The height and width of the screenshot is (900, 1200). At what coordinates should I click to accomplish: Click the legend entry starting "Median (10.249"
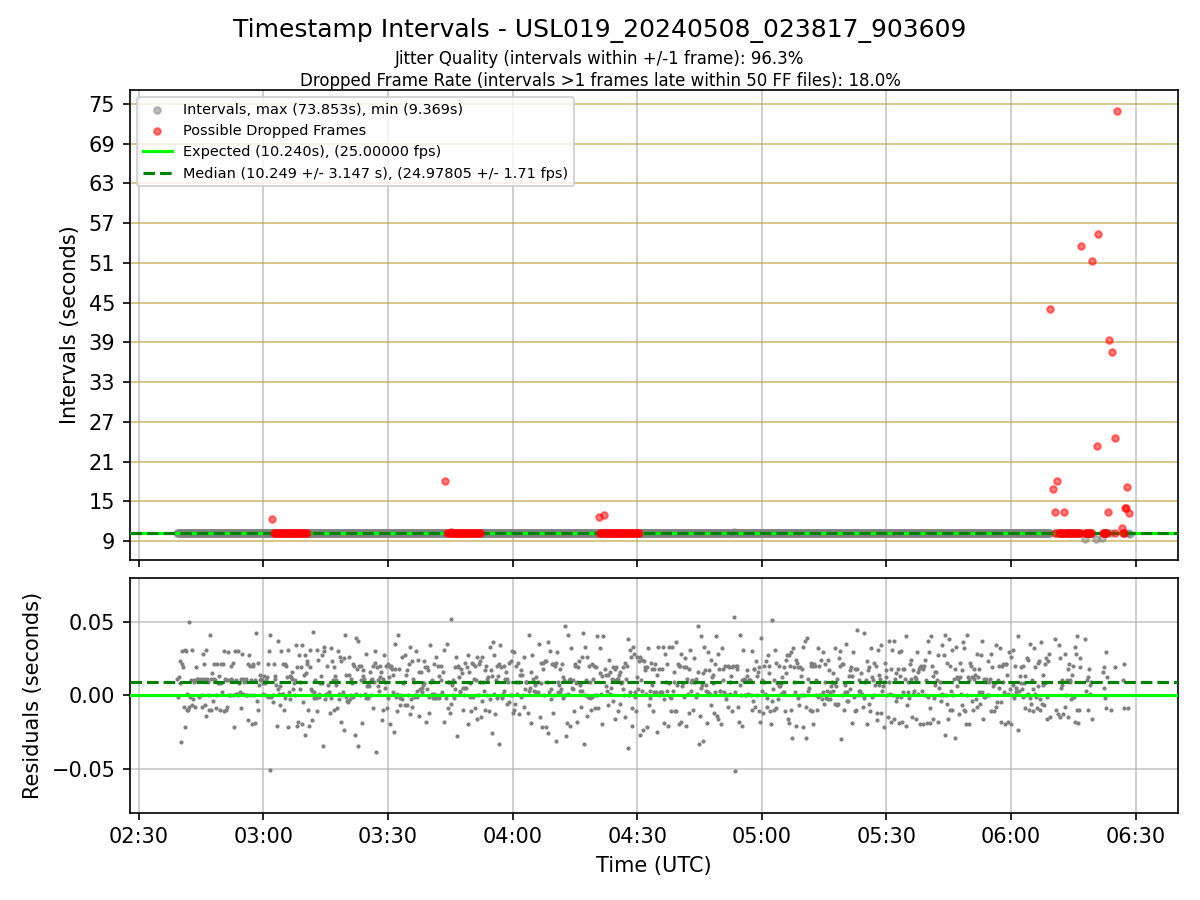coord(375,173)
